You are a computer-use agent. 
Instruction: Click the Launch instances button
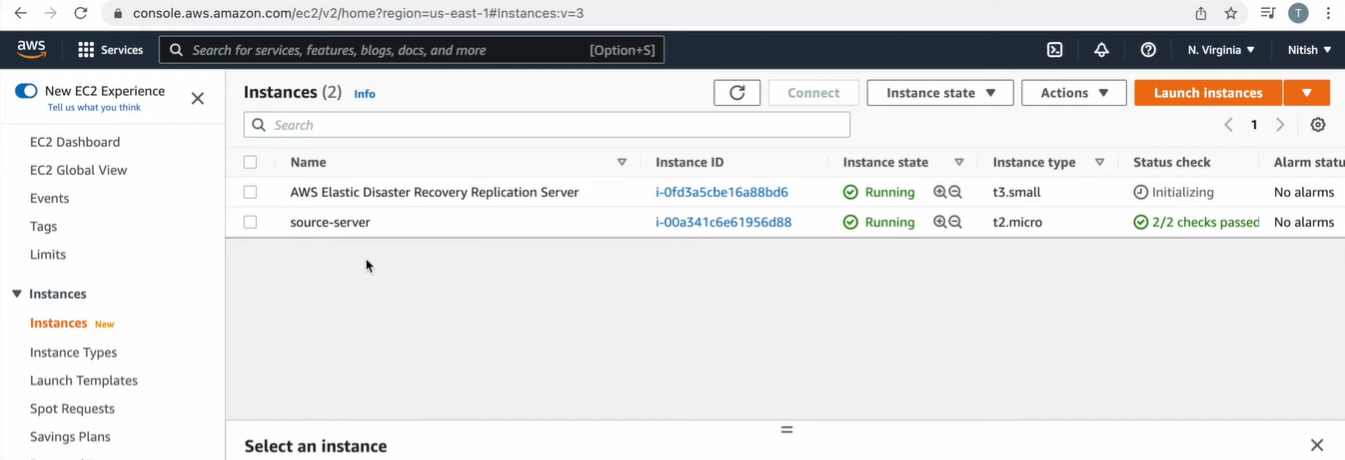click(x=1208, y=93)
